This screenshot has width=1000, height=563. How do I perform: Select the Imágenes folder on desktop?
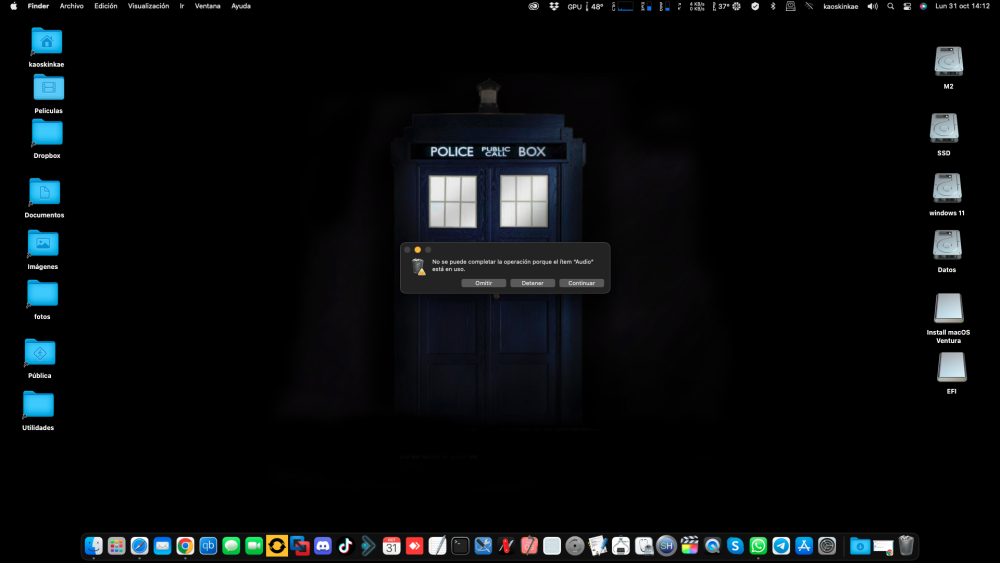[43, 244]
